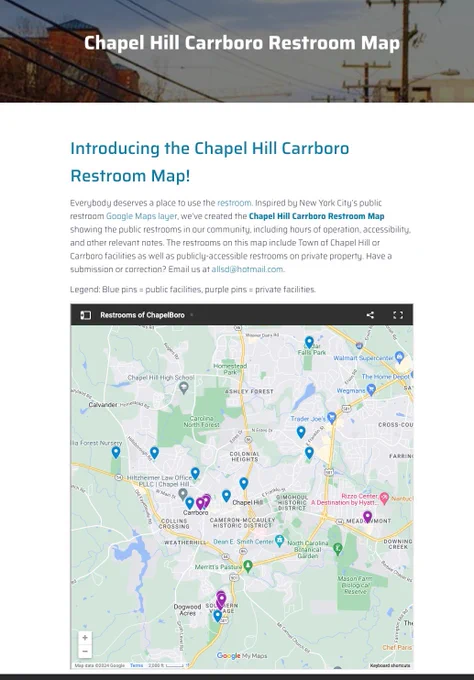Image resolution: width=474 pixels, height=680 pixels.
Task: Click North Carolina Botanical Garden marker
Action: [337, 549]
